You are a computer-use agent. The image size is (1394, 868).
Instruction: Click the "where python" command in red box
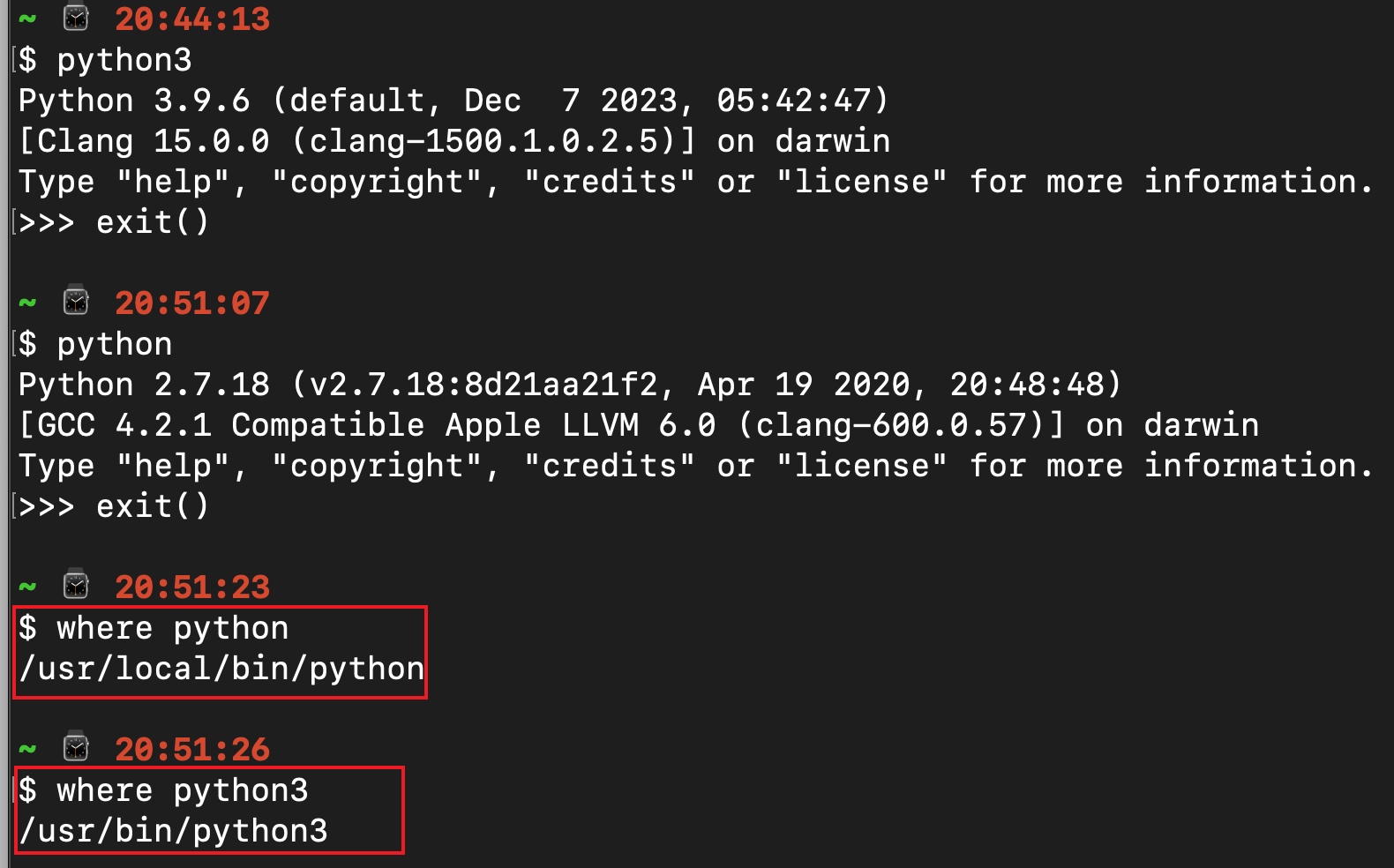(173, 628)
